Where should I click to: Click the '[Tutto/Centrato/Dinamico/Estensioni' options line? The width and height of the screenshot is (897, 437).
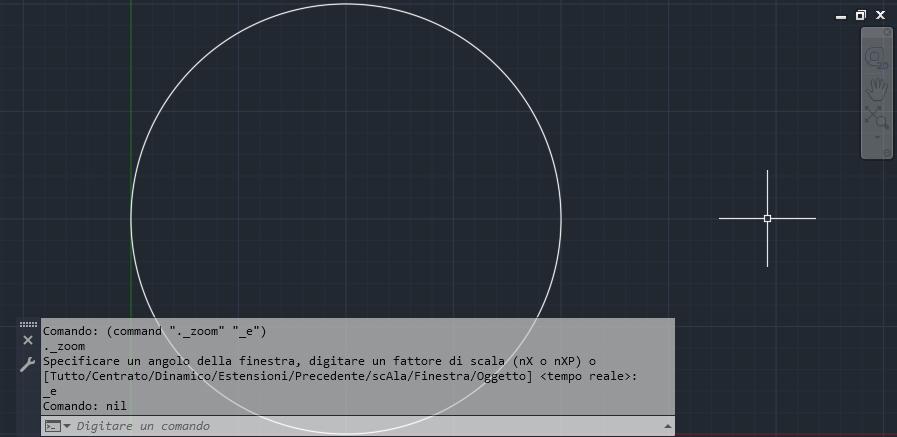(340, 376)
